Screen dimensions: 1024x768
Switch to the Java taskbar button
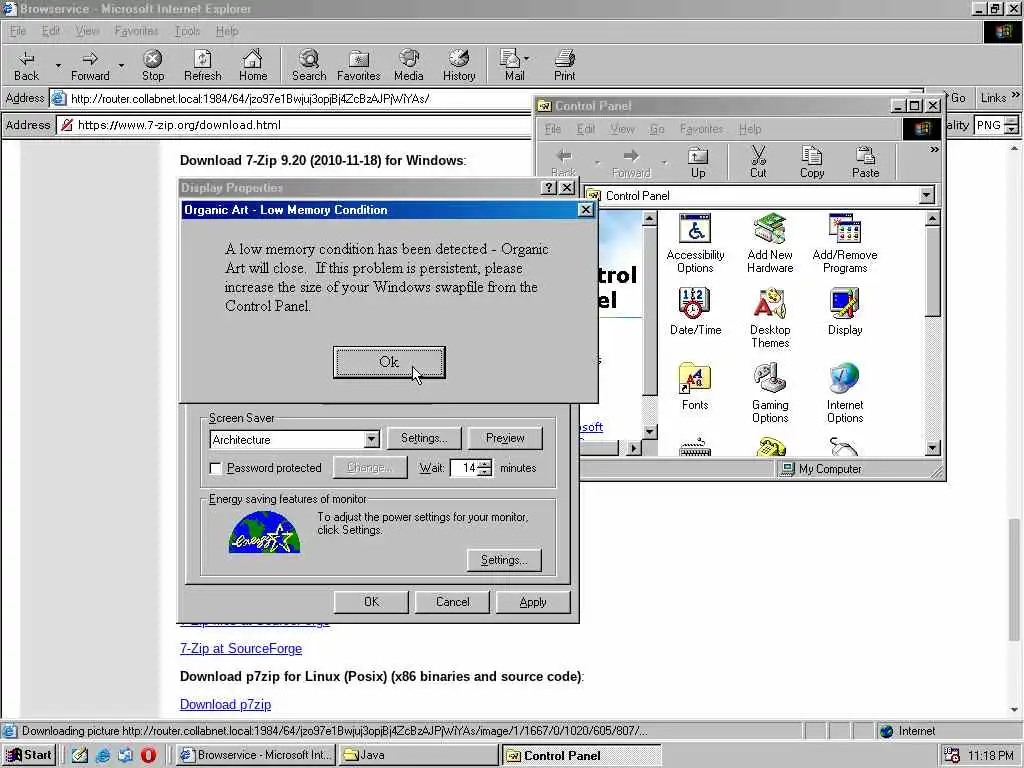click(x=419, y=755)
